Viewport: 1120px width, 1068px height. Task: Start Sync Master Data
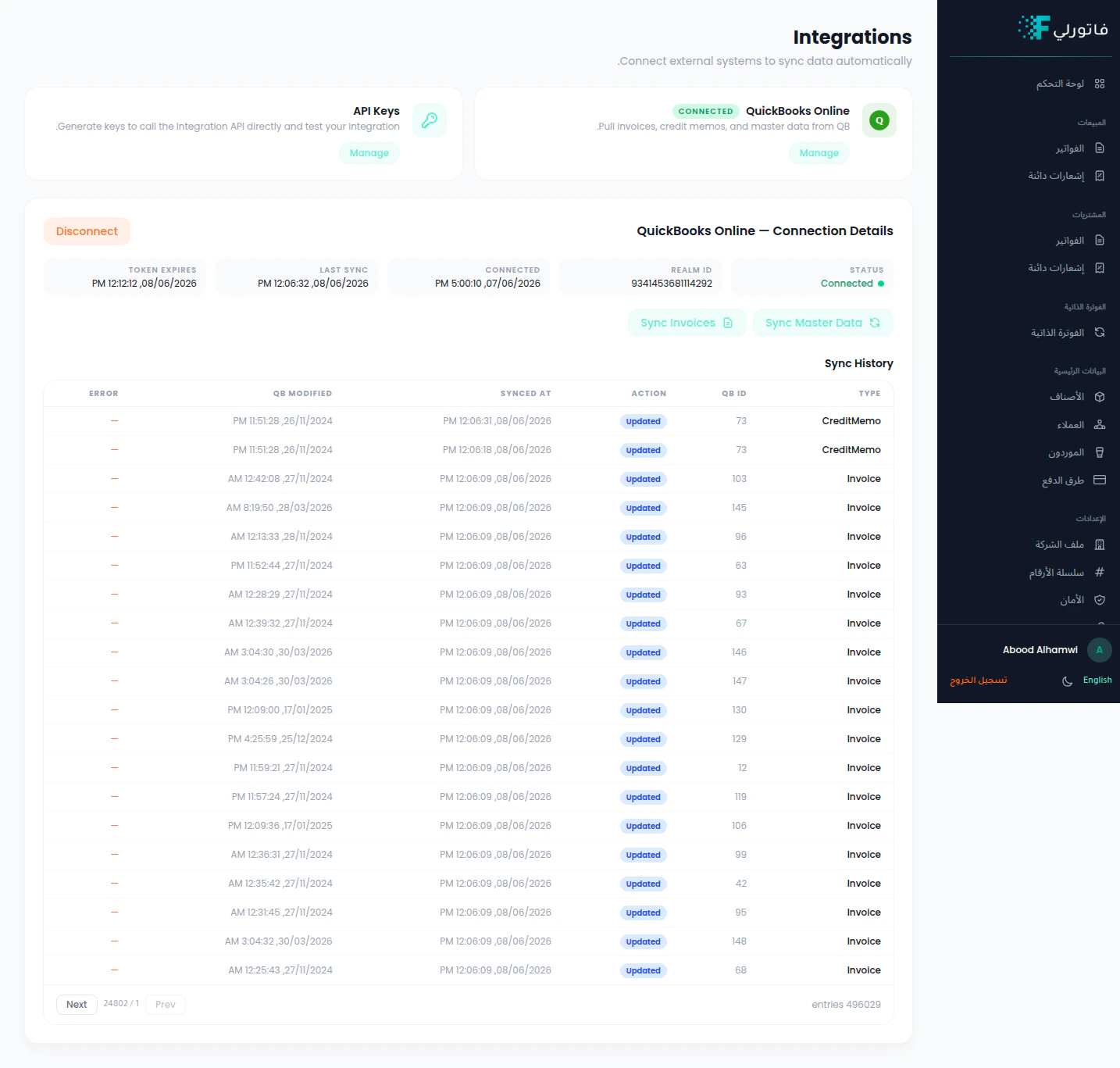tap(823, 323)
